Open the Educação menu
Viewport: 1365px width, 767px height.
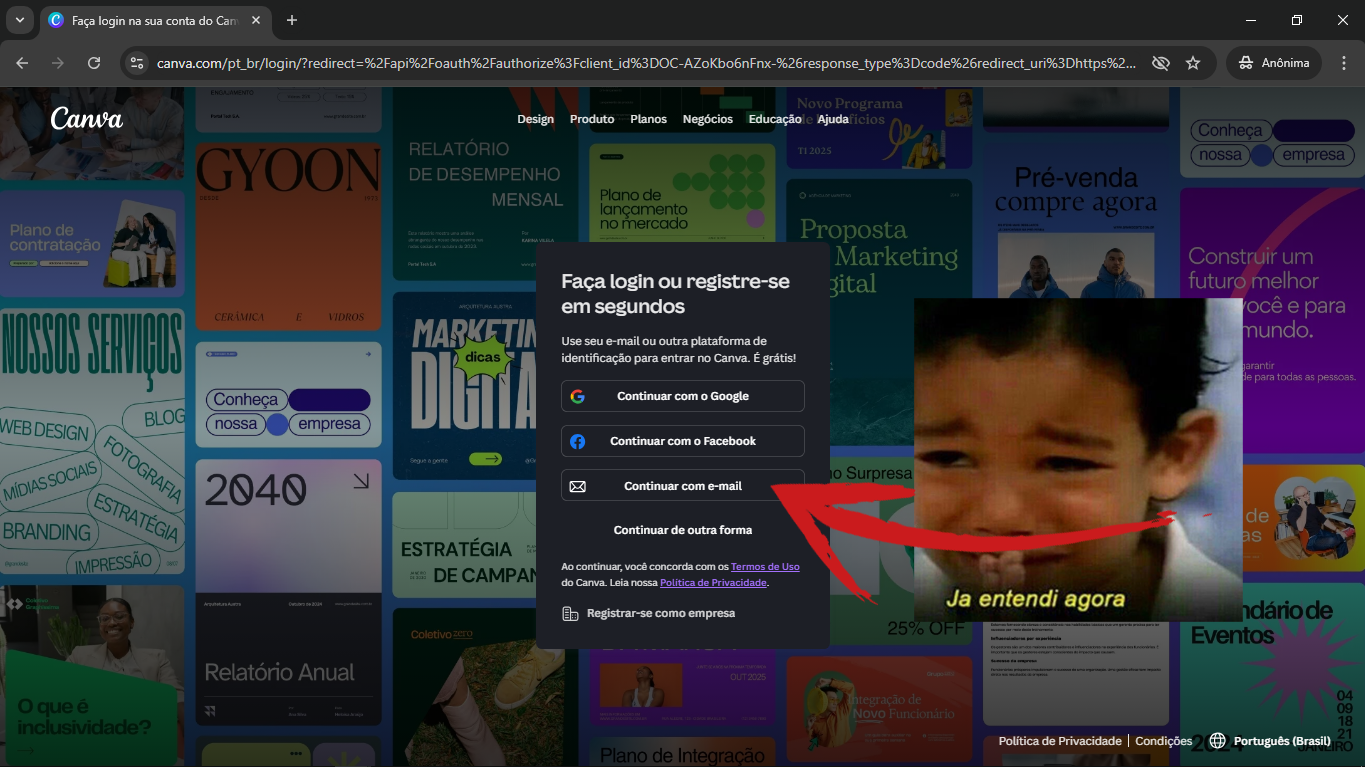click(775, 119)
